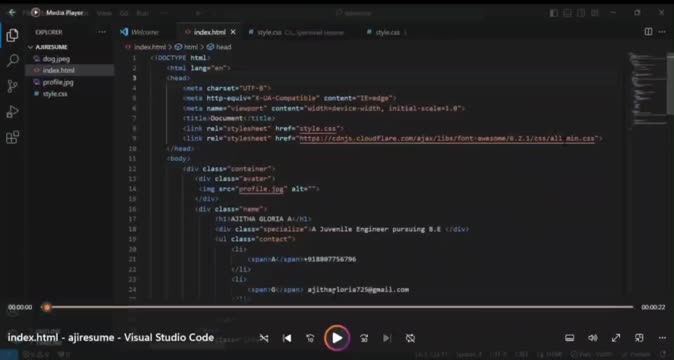
Task: Click the video seek bar progress track
Action: [340, 307]
